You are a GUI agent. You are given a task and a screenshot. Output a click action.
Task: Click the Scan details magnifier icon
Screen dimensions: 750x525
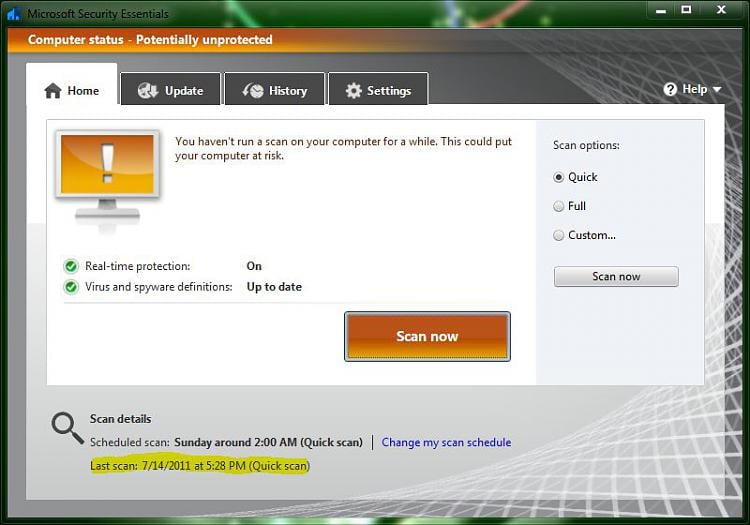[67, 428]
